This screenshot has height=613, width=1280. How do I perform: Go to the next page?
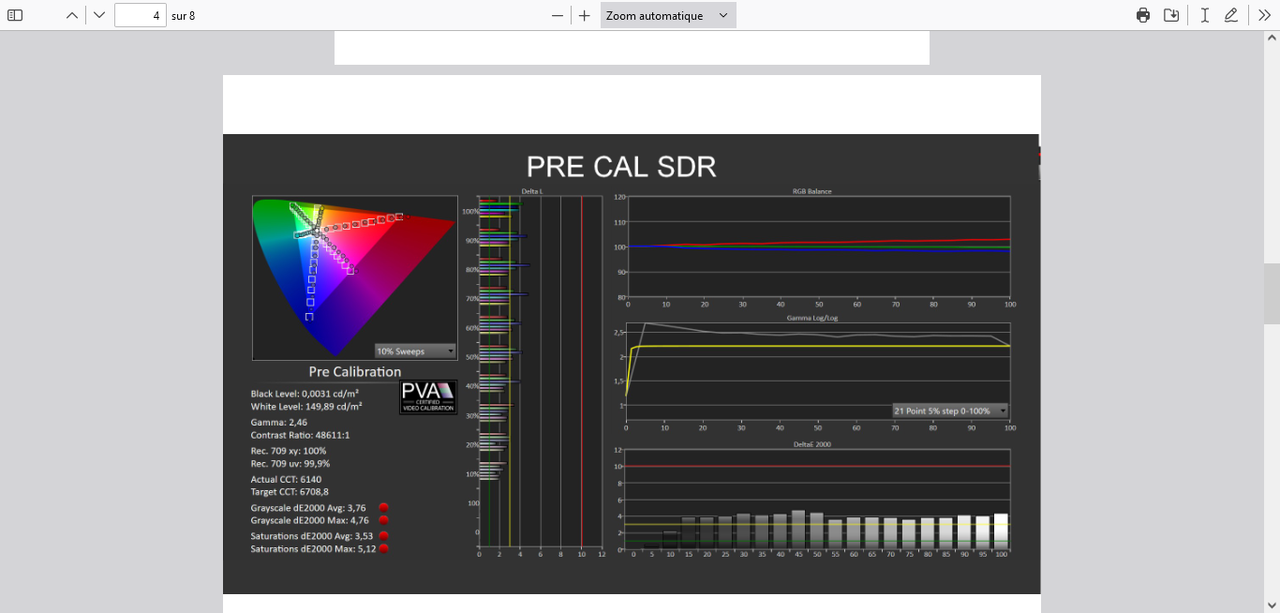tap(98, 15)
